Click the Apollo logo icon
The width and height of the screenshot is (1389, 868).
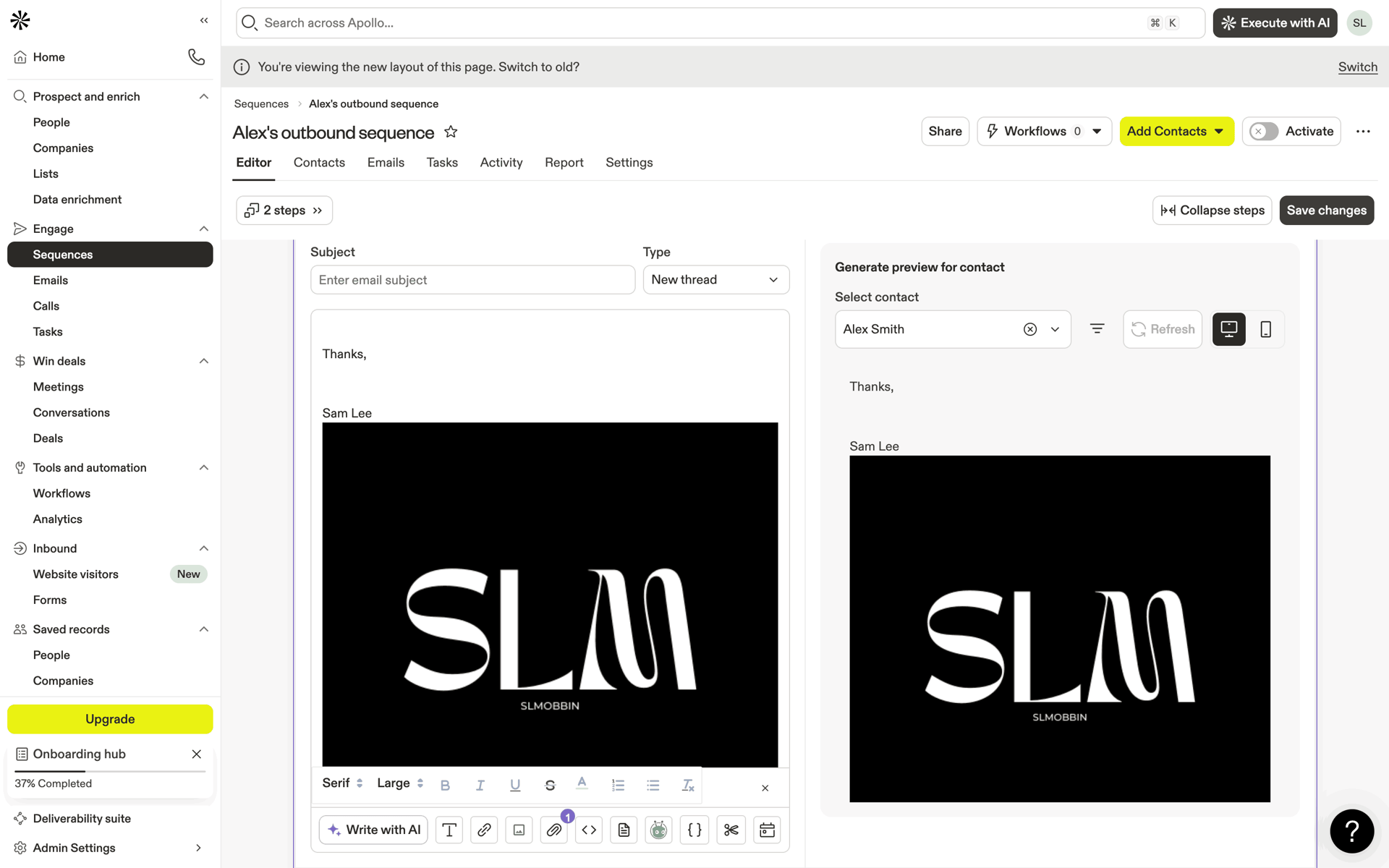click(20, 20)
